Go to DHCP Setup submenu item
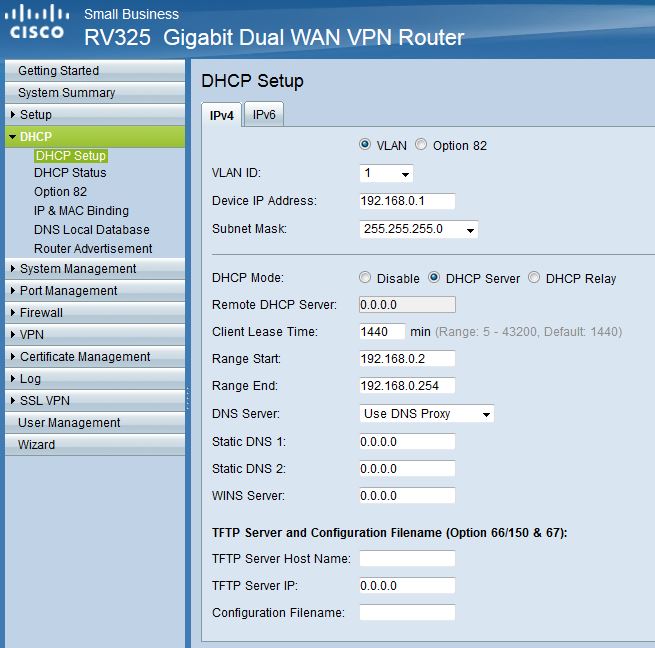The height and width of the screenshot is (648, 655). click(x=71, y=156)
